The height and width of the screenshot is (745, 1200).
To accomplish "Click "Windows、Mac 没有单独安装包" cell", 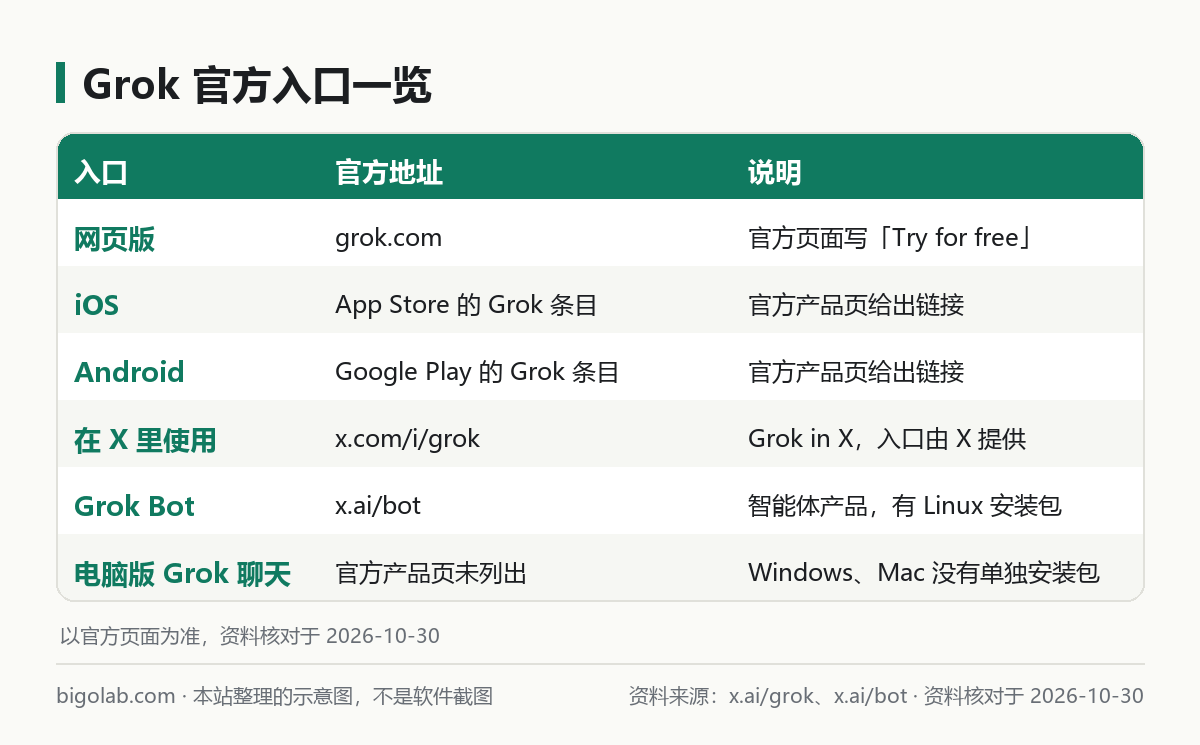I will coord(924,573).
